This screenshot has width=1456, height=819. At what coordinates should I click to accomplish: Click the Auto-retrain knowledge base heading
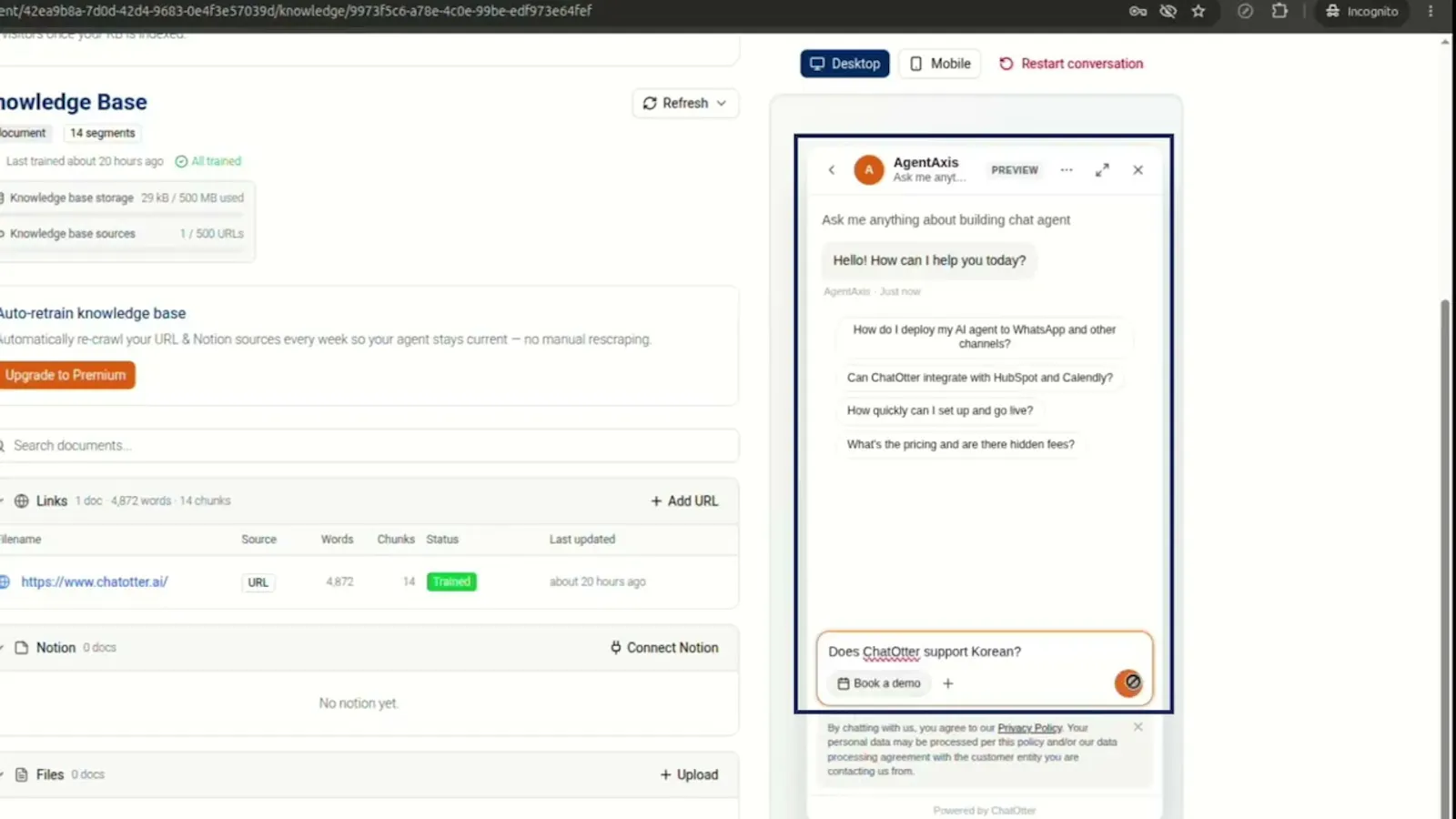click(x=93, y=313)
